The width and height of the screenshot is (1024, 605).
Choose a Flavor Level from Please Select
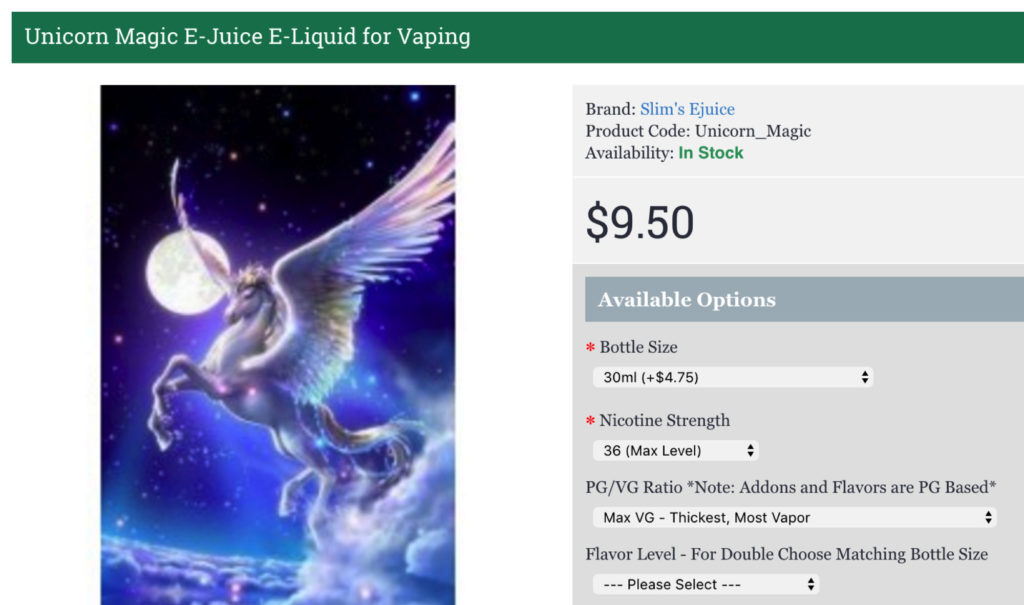click(x=705, y=584)
